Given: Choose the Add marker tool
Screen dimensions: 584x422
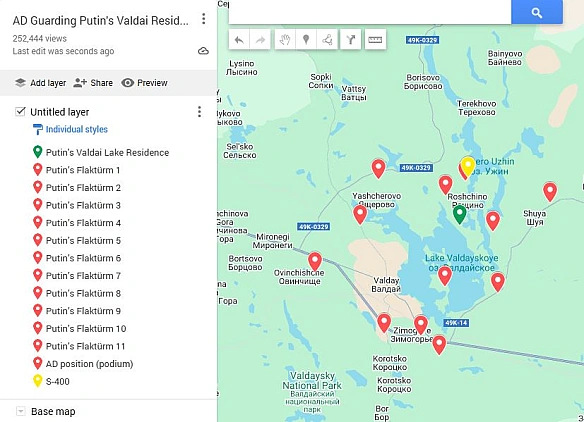Looking at the screenshot, I should tap(306, 39).
